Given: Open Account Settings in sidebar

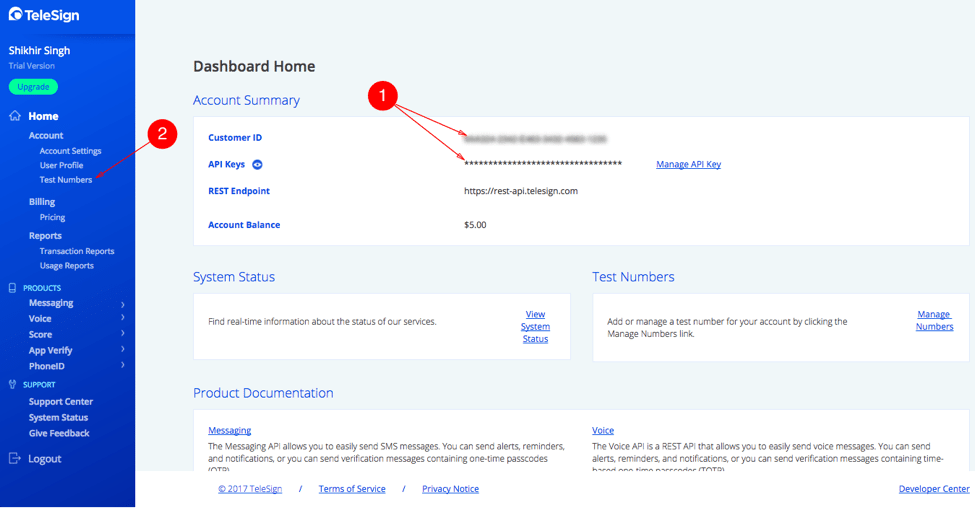Looking at the screenshot, I should [x=70, y=151].
